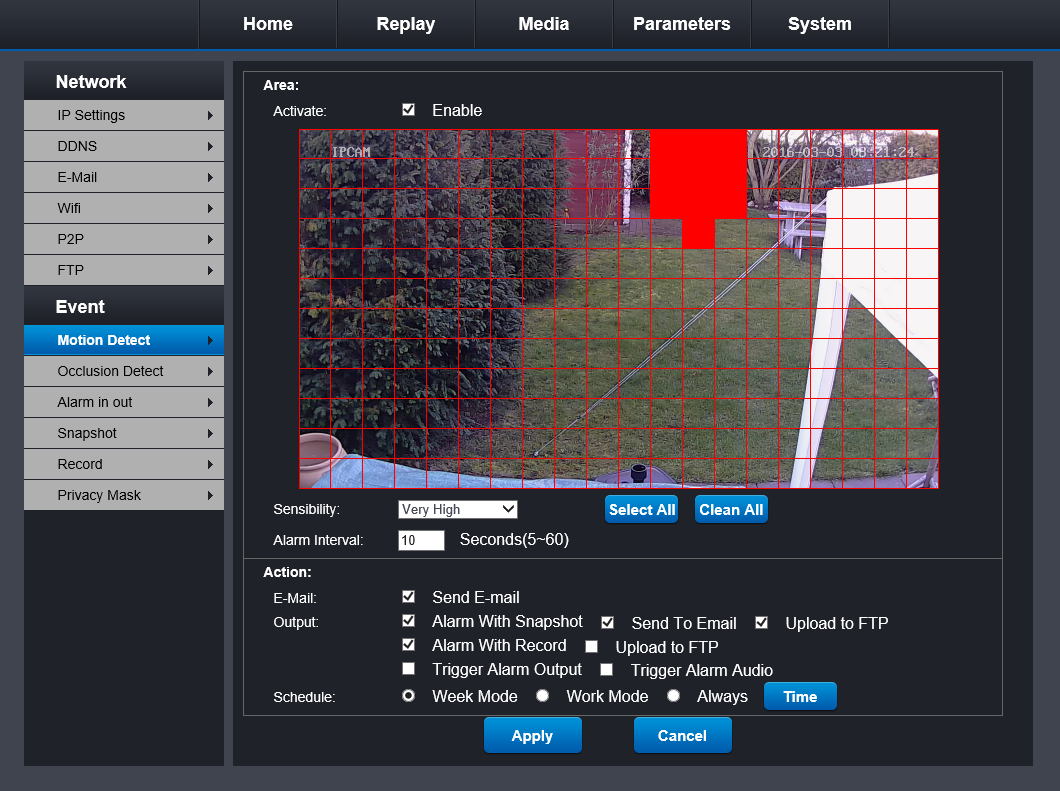Uncheck the Enable motion detection checkbox

(x=408, y=110)
